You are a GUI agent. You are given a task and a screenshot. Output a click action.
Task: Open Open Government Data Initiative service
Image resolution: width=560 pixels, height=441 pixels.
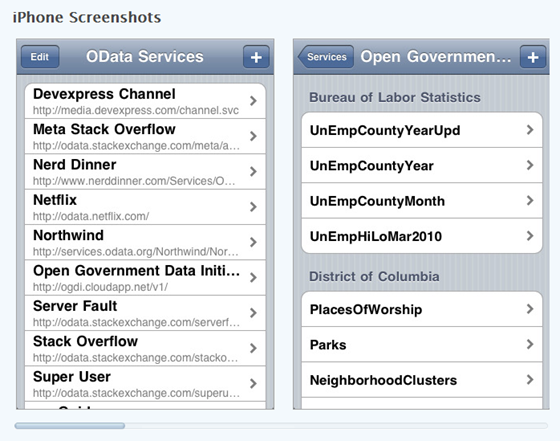145,278
